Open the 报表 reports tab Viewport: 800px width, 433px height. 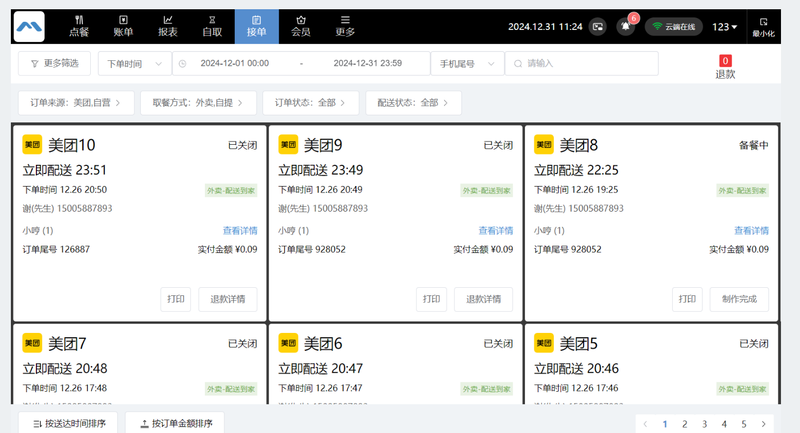pos(167,27)
